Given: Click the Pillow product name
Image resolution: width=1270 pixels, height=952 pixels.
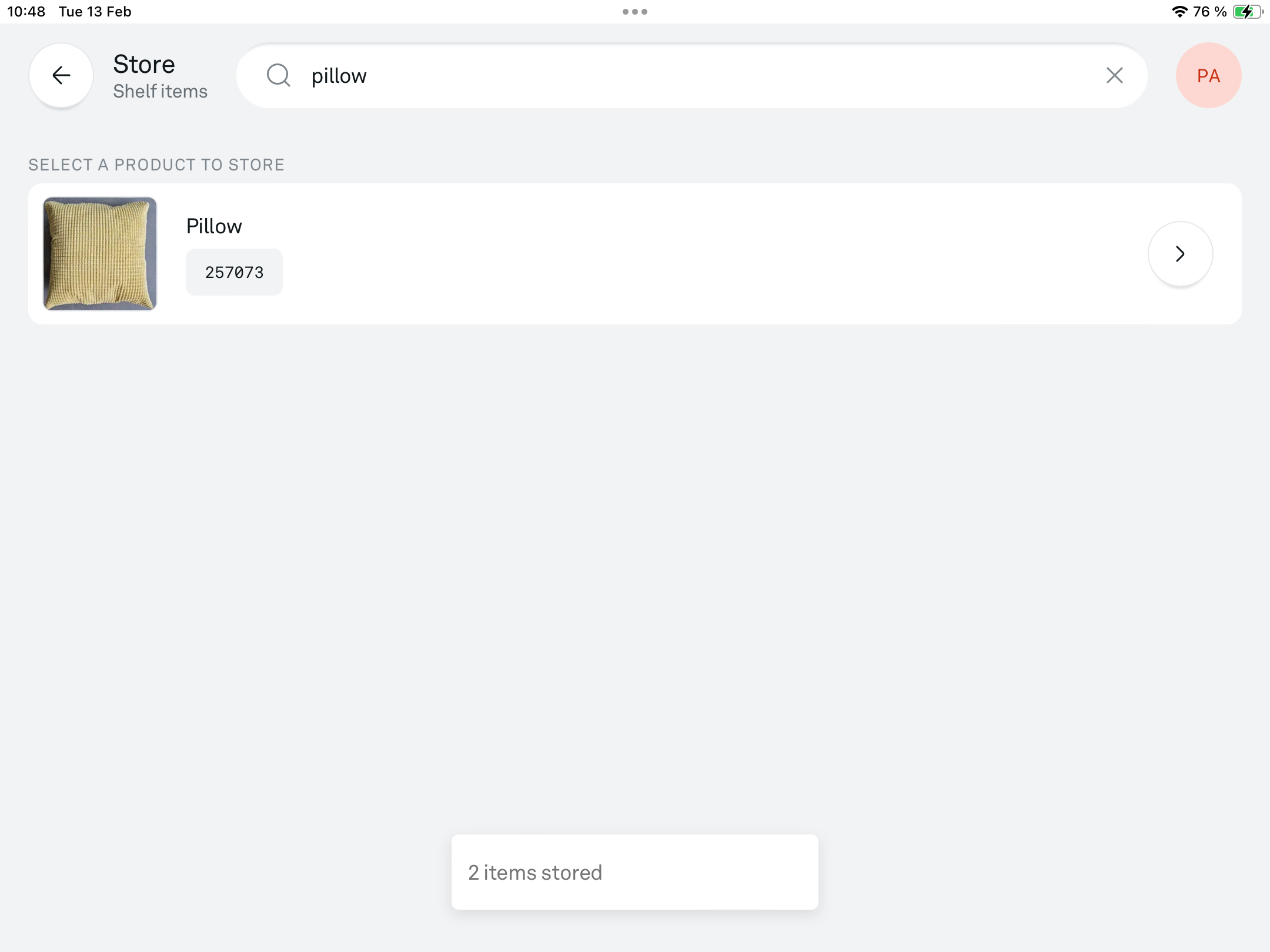Looking at the screenshot, I should click(214, 226).
